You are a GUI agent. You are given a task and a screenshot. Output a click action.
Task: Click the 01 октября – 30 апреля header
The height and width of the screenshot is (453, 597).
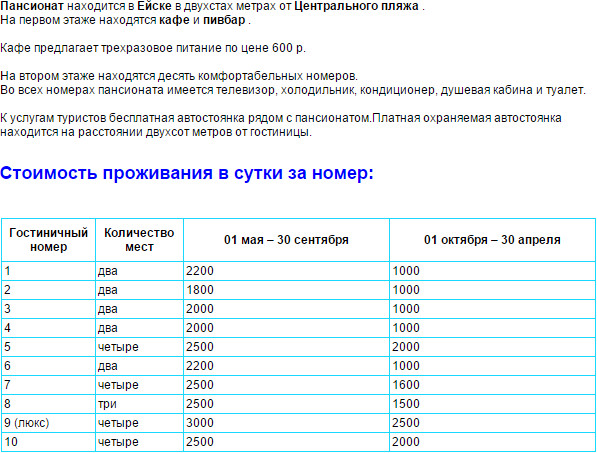point(492,240)
